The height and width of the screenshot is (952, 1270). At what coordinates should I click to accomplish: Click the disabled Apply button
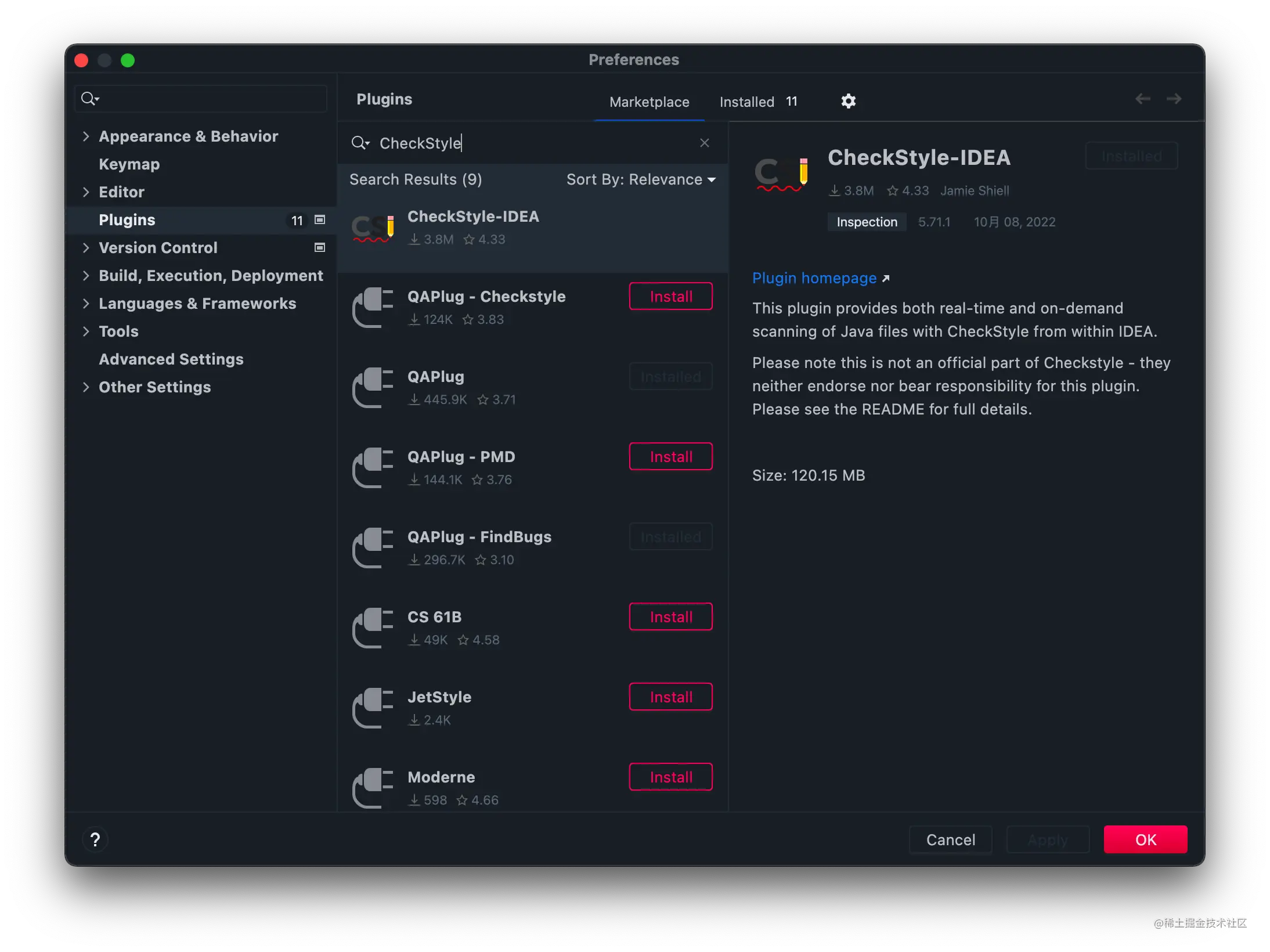[1048, 839]
